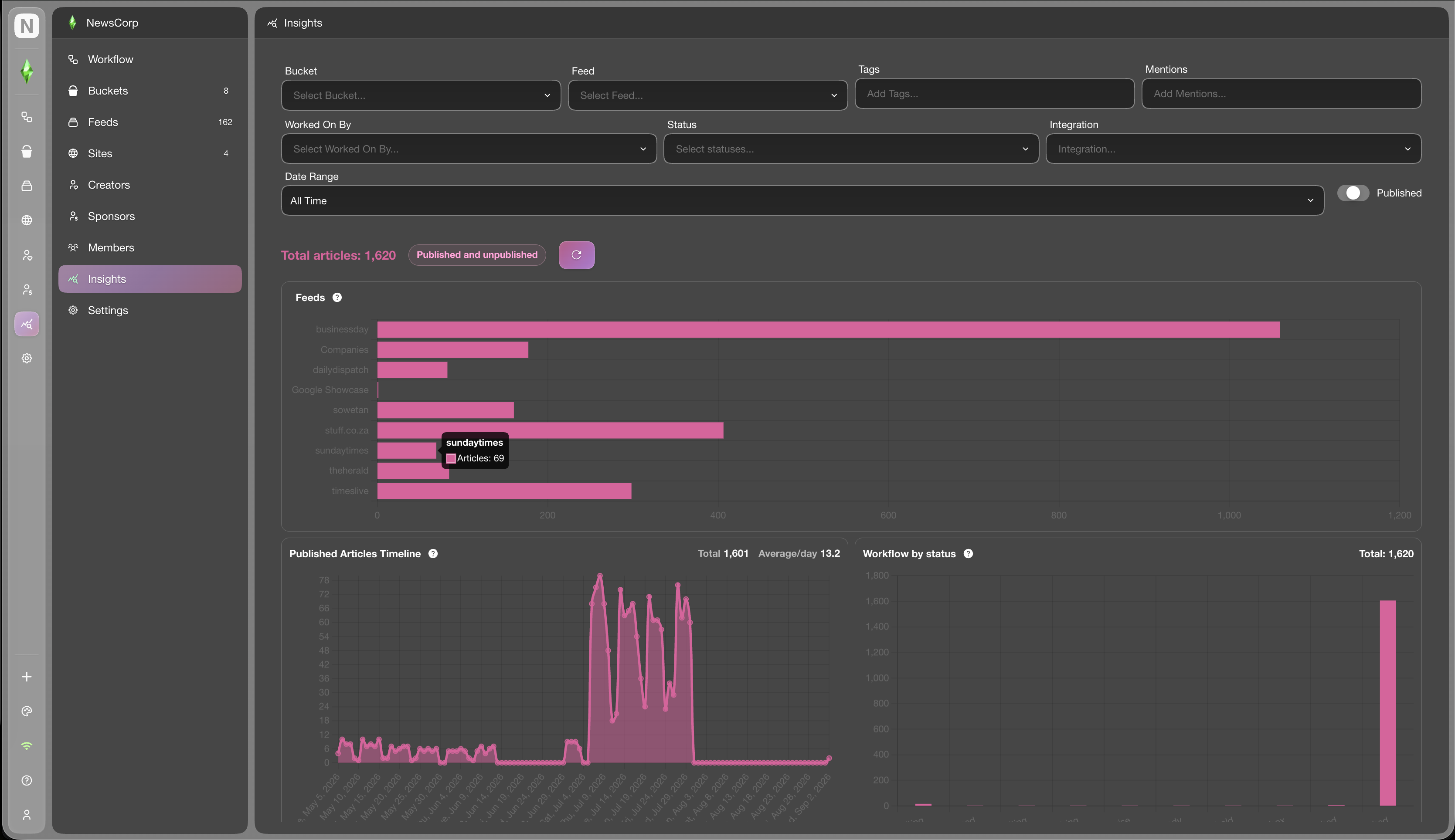Viewport: 1455px width, 840px height.
Task: Click the pink swatch in sundaytimes tooltip
Action: tap(451, 459)
